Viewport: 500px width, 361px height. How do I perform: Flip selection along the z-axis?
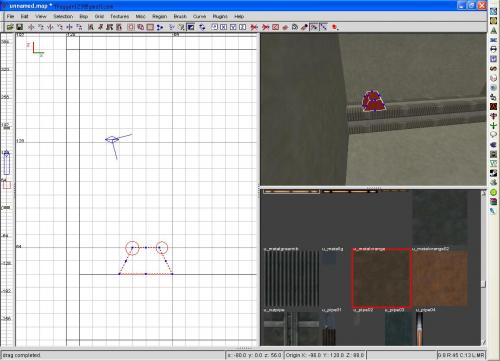(x=70, y=27)
